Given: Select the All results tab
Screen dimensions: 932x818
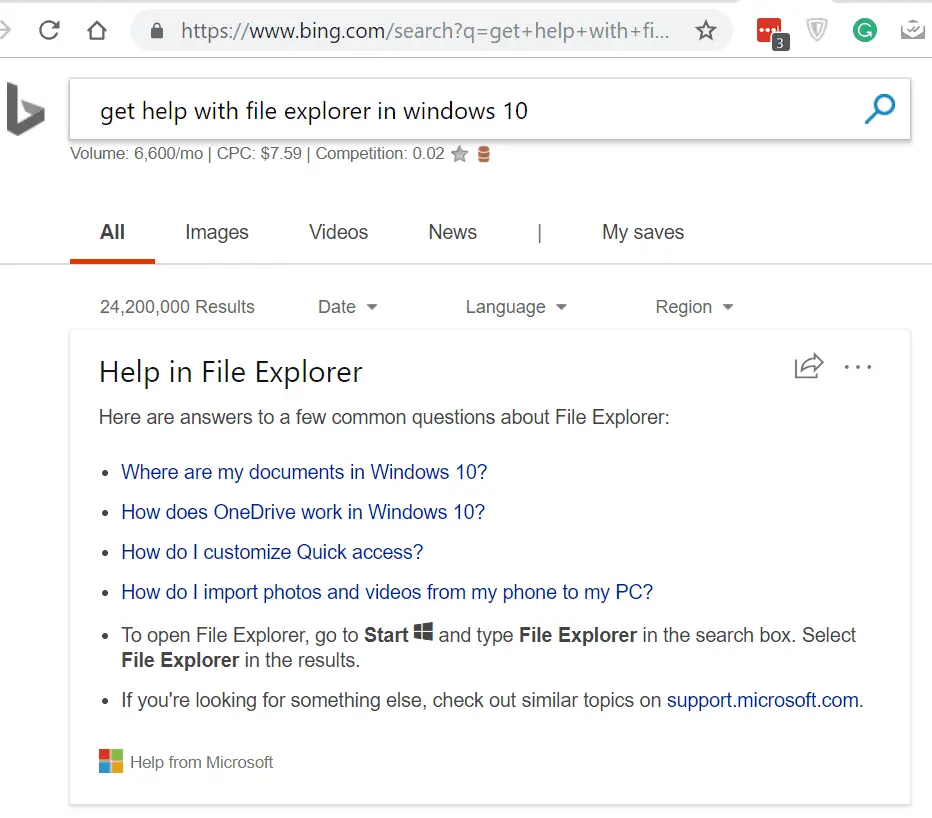Looking at the screenshot, I should pos(112,232).
